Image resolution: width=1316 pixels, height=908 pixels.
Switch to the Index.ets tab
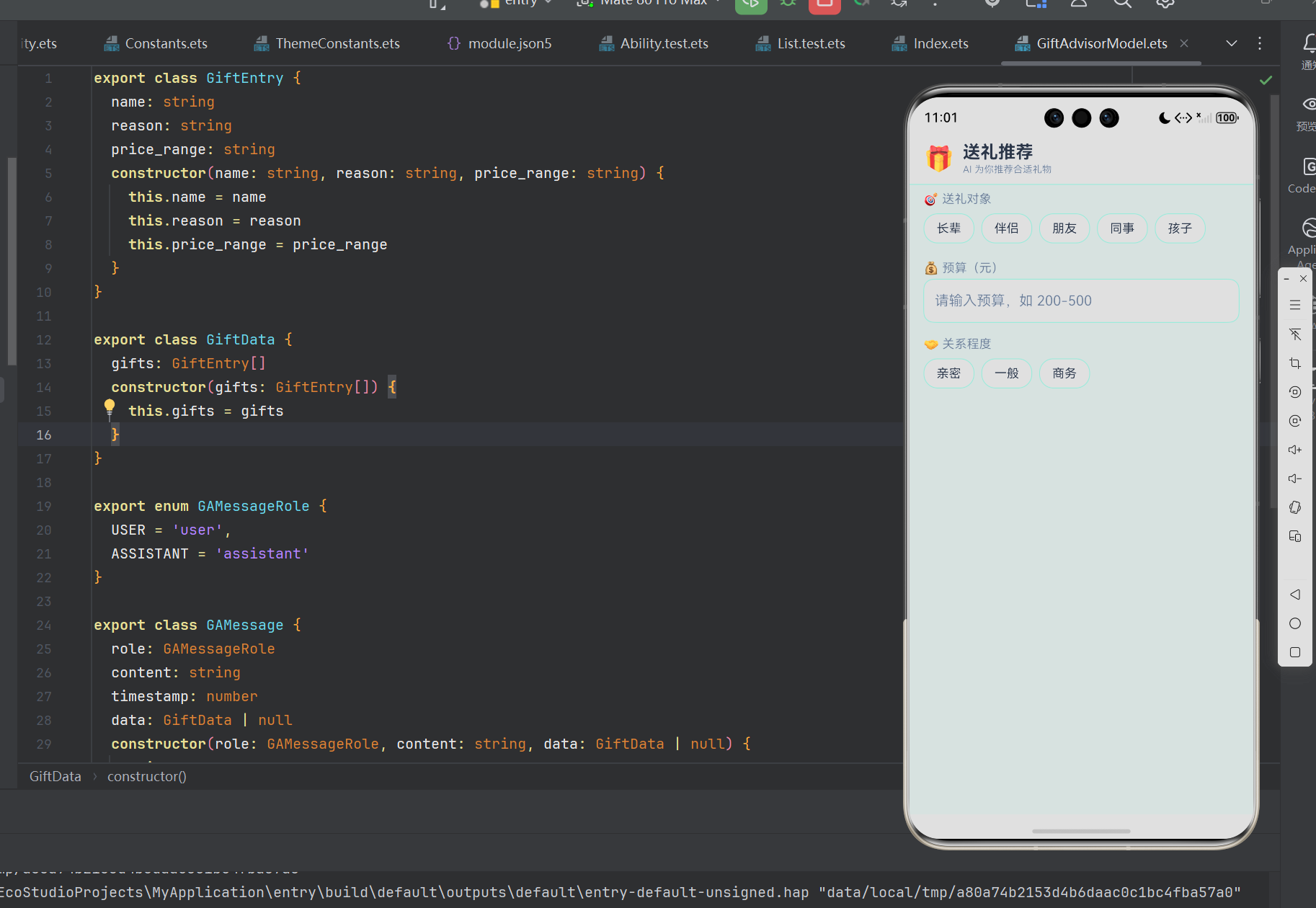pos(930,43)
